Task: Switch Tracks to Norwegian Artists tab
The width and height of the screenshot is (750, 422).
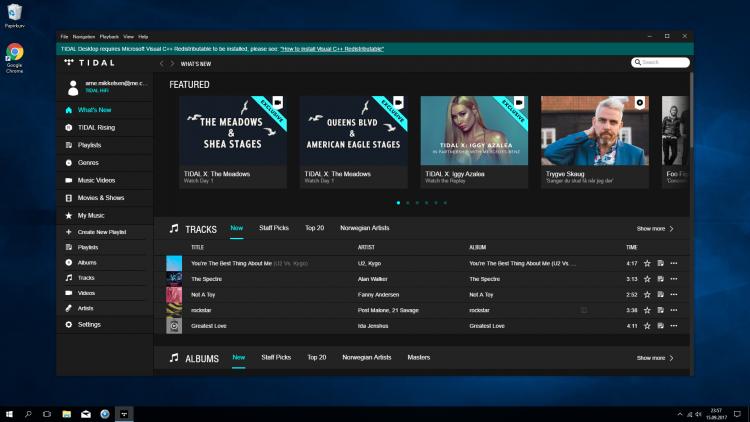Action: (x=364, y=228)
